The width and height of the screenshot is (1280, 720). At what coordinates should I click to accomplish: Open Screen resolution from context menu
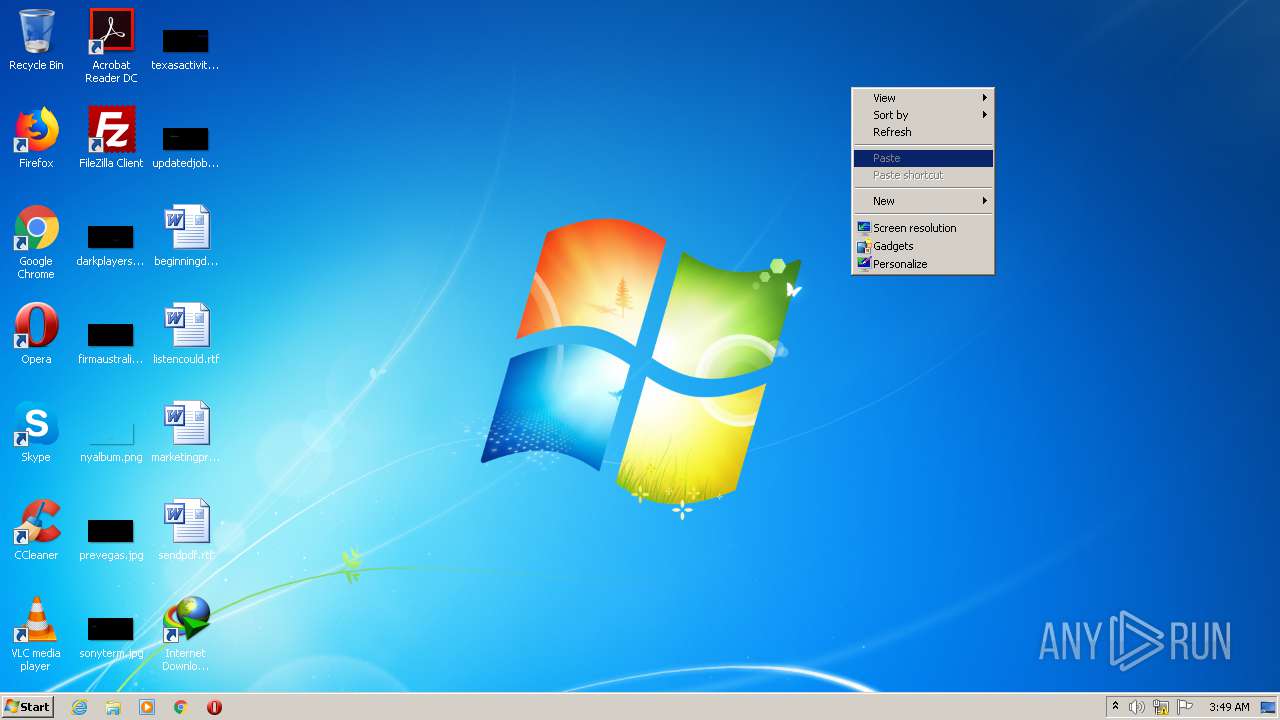click(x=923, y=228)
